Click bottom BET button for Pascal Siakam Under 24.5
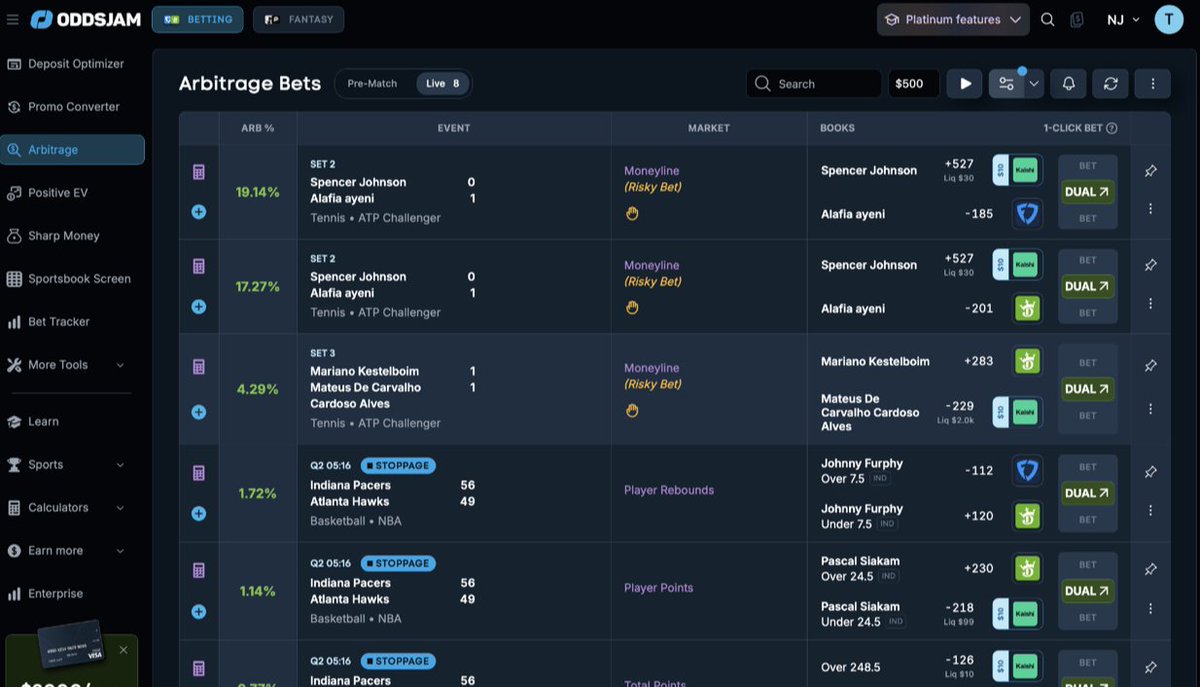 click(x=1088, y=617)
